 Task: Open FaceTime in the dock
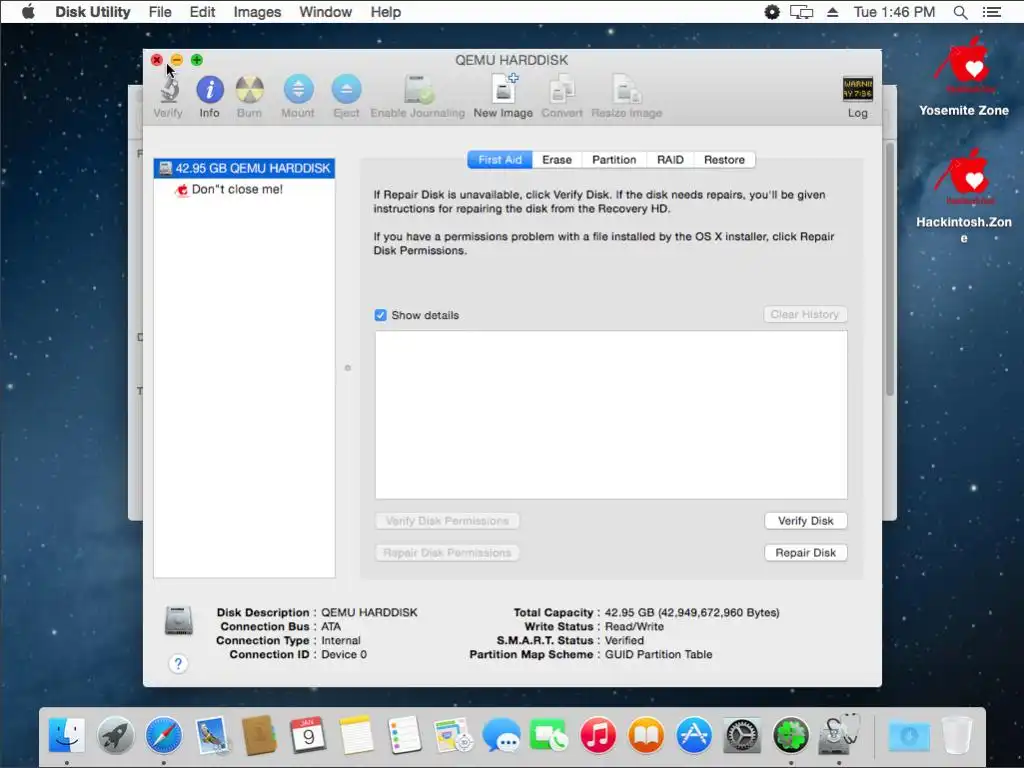coord(549,735)
